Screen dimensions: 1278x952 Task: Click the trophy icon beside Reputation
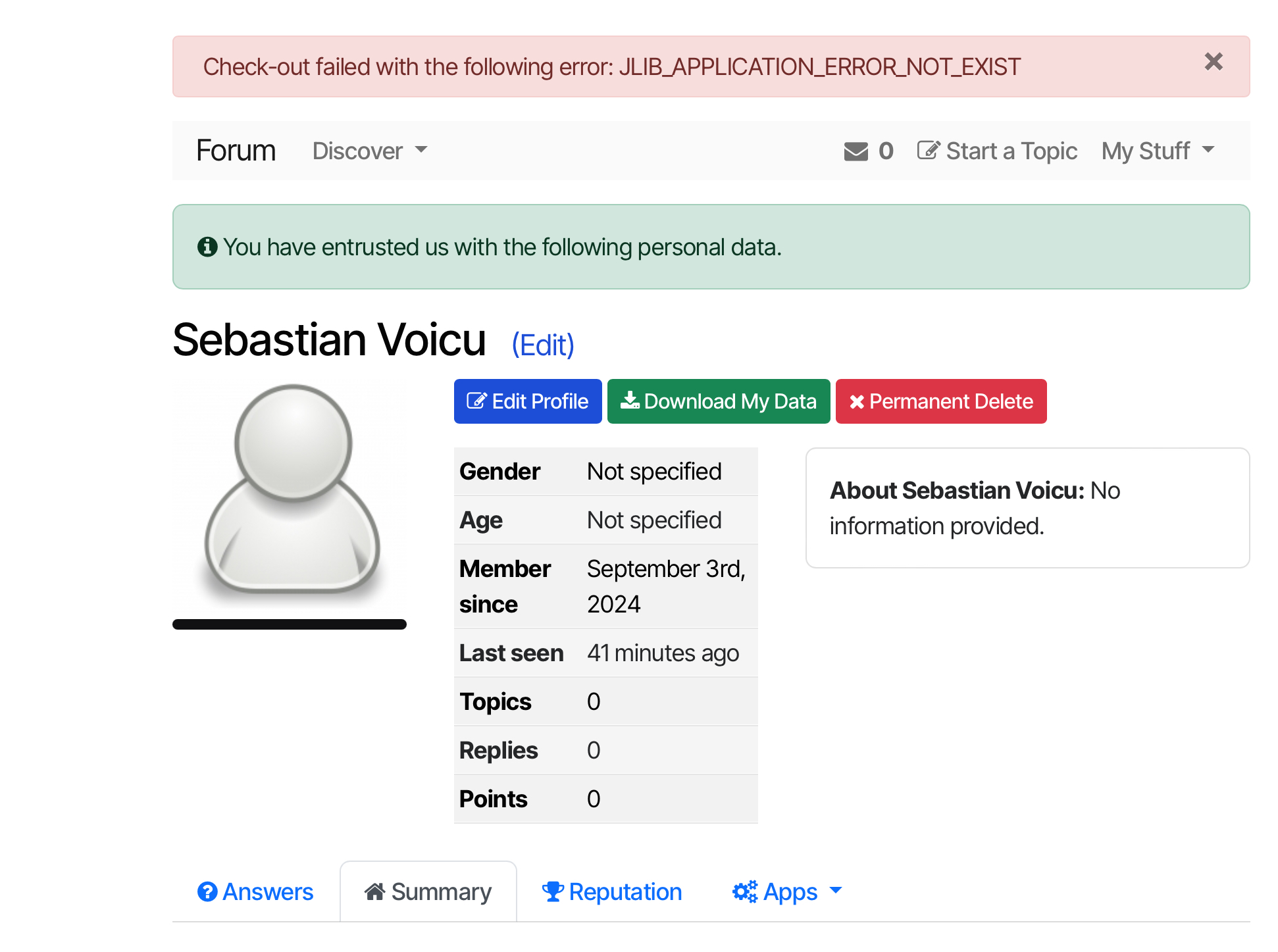point(552,891)
